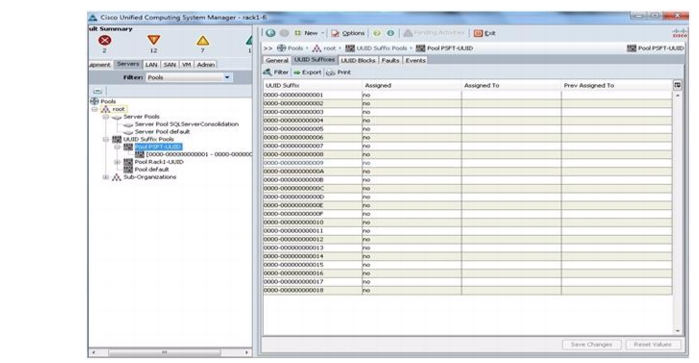Click the minor faults yellow warning icon
Screen dimensions: 699x363
[x=203, y=41]
